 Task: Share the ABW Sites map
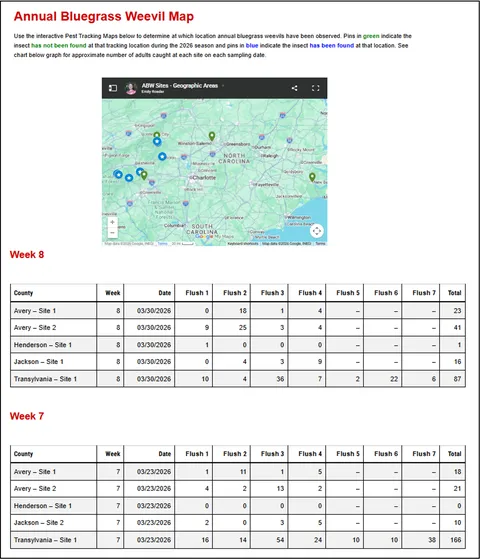[295, 88]
